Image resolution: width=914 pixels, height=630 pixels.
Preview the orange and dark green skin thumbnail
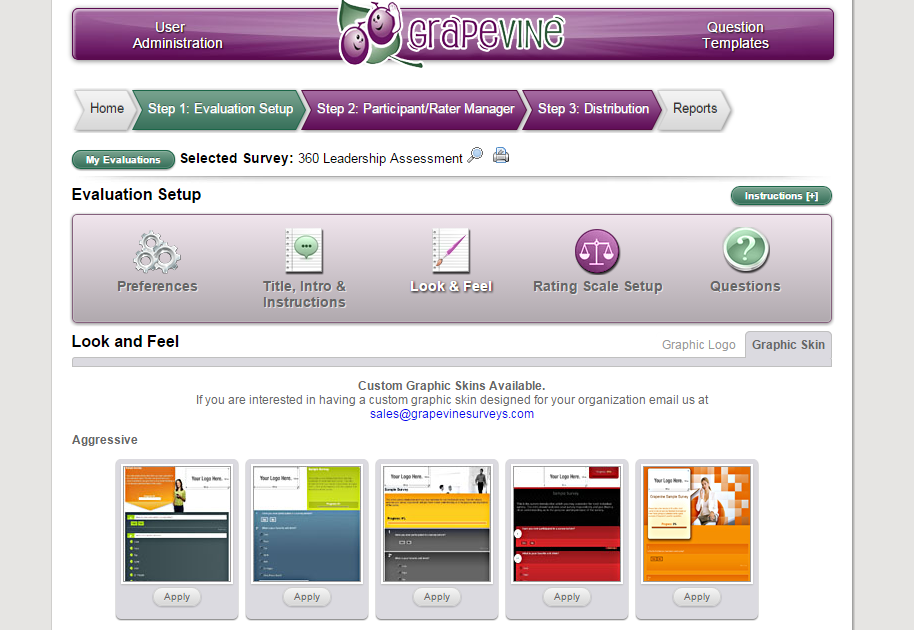click(x=177, y=524)
